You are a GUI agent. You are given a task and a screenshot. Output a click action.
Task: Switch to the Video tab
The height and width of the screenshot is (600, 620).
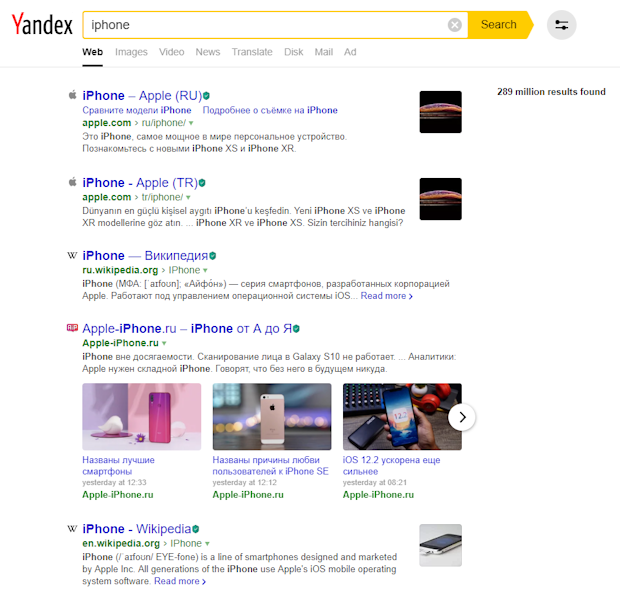(x=172, y=52)
